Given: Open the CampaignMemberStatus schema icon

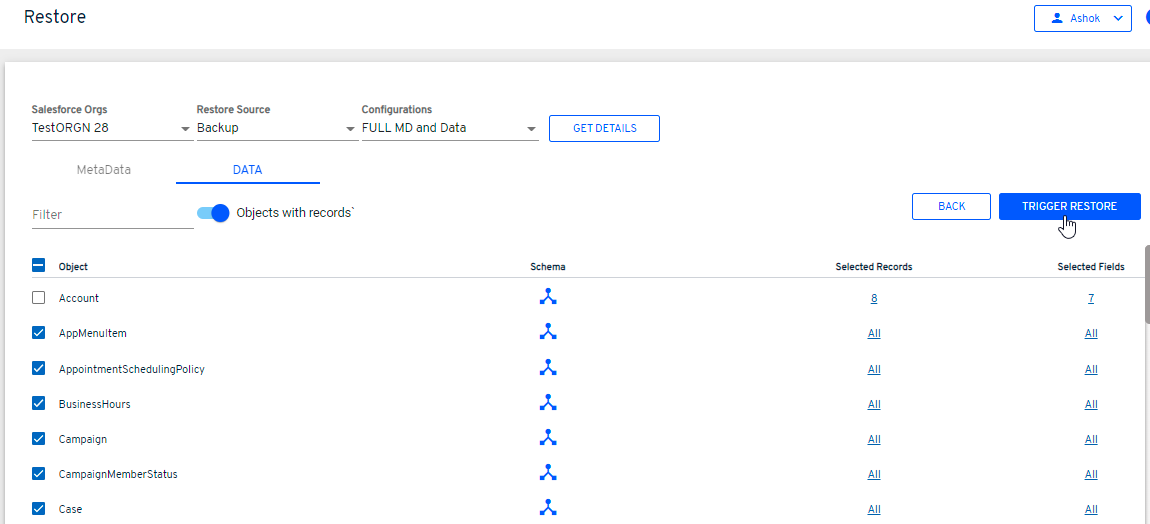Looking at the screenshot, I should (547, 473).
